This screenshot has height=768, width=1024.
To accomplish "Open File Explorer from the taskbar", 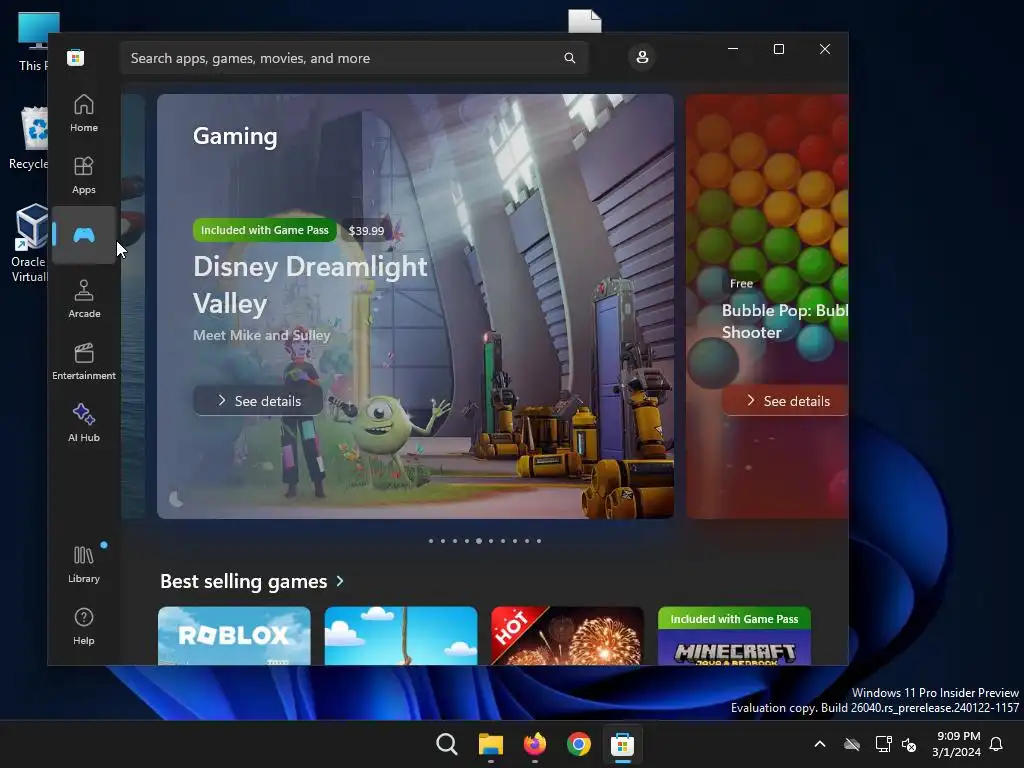I will click(491, 744).
